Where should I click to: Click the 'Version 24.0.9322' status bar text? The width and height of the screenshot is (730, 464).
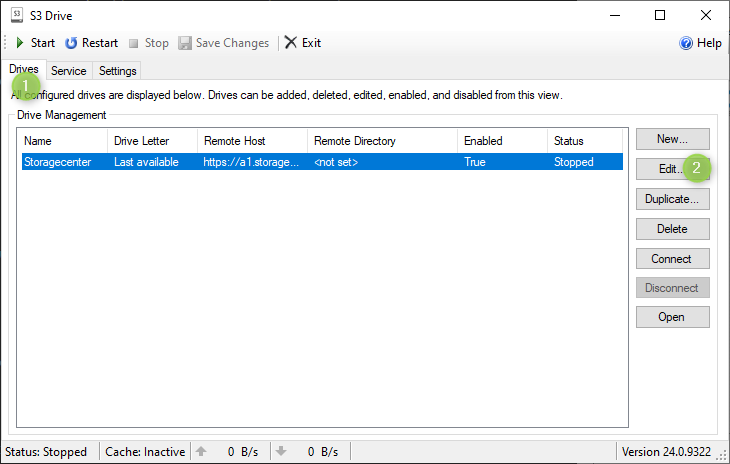(666, 451)
